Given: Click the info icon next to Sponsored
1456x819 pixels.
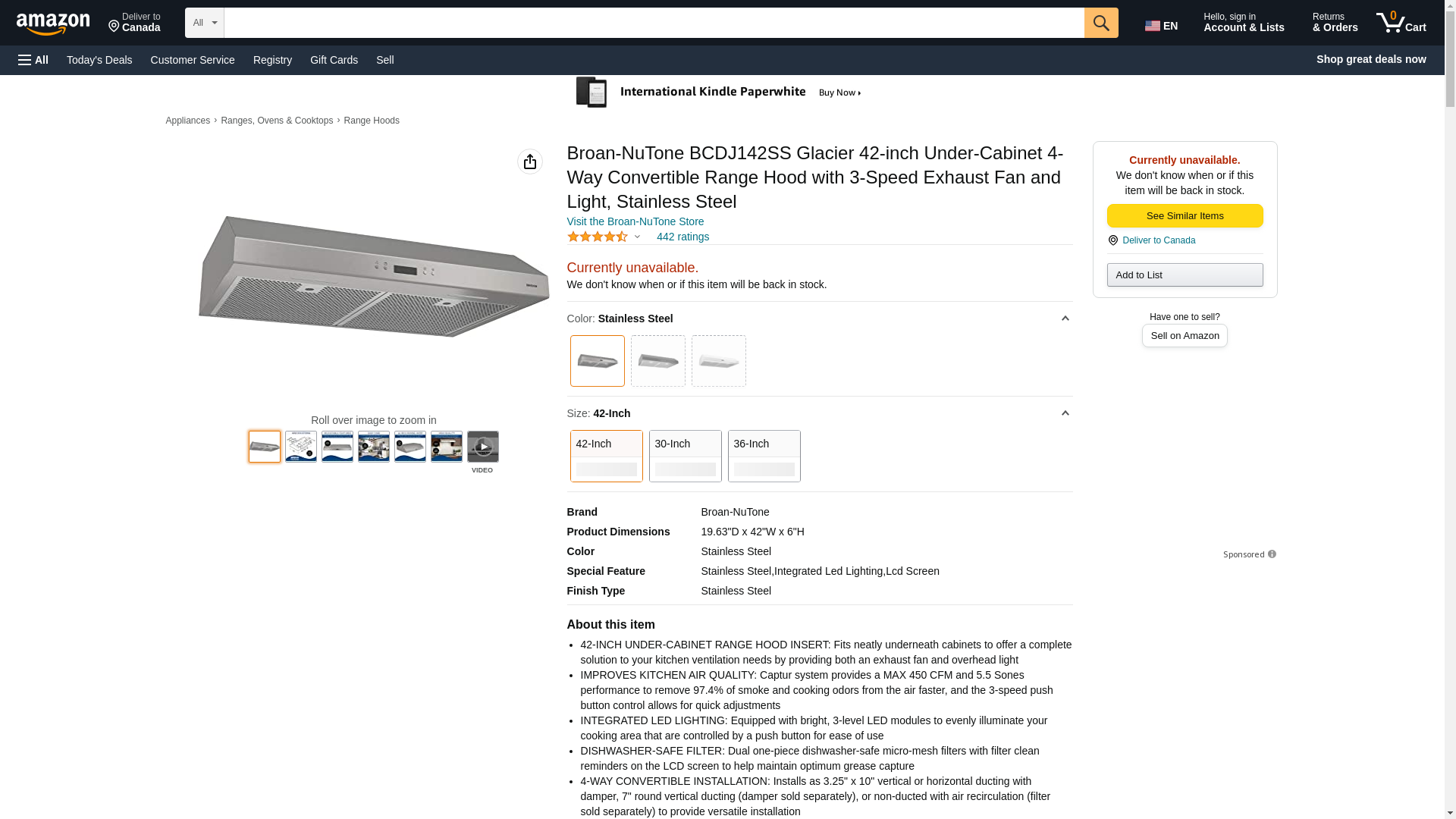Looking at the screenshot, I should (x=1272, y=554).
